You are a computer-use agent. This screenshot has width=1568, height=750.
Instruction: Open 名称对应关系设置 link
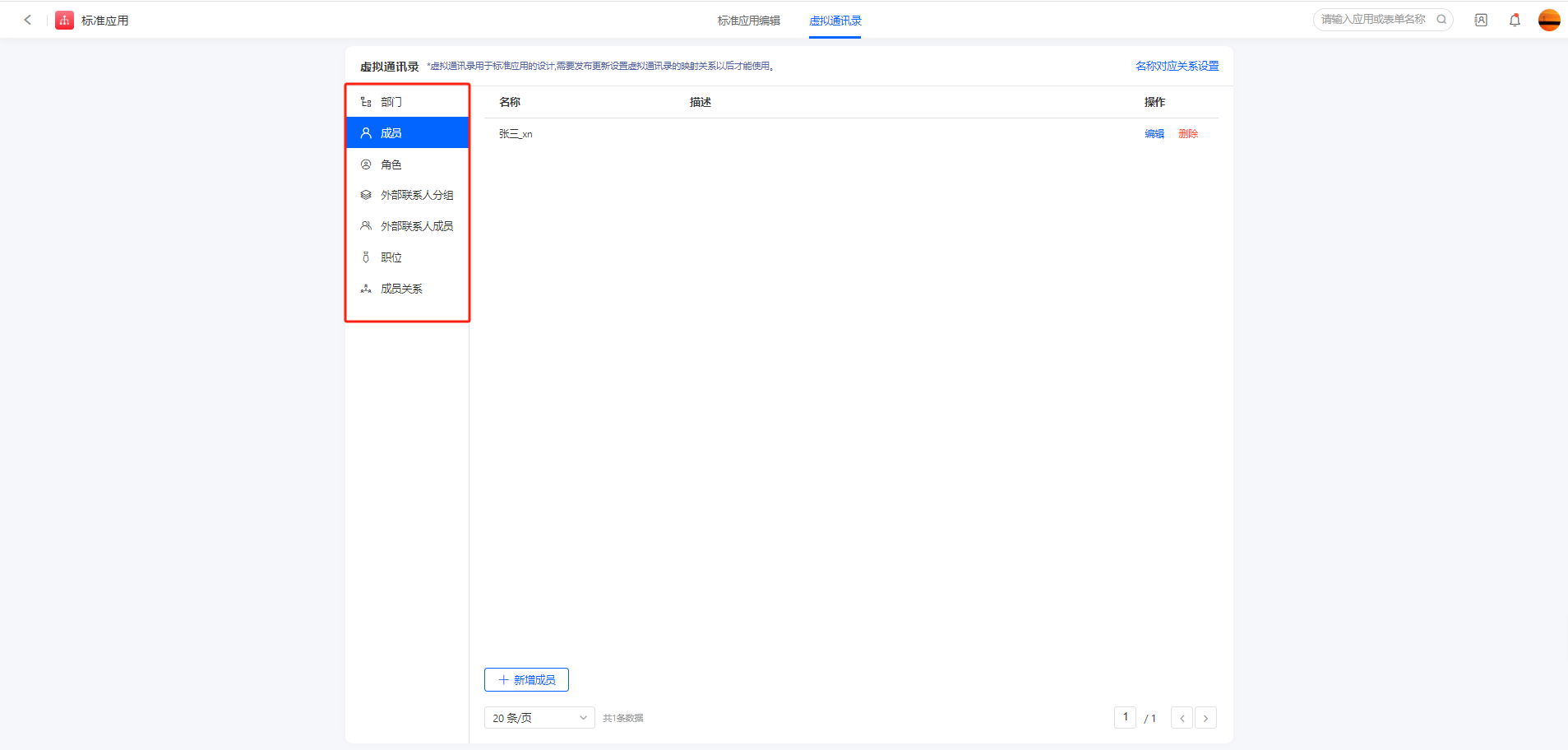1177,67
